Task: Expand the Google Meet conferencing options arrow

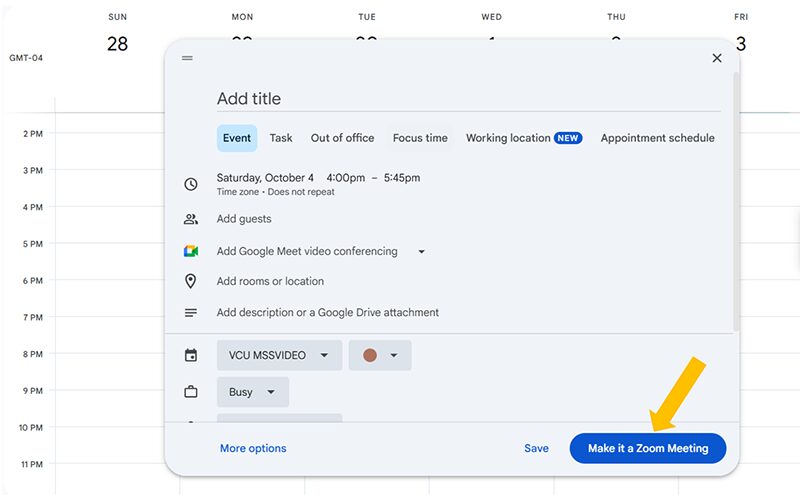Action: pos(421,252)
